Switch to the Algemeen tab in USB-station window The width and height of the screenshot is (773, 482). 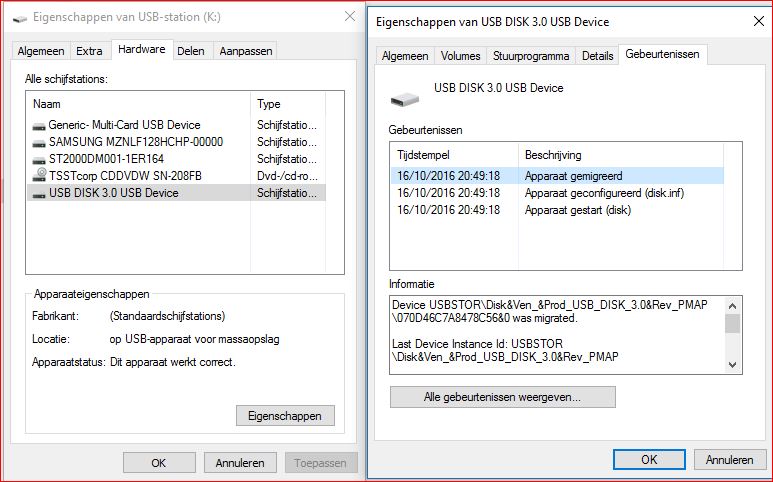(x=42, y=51)
